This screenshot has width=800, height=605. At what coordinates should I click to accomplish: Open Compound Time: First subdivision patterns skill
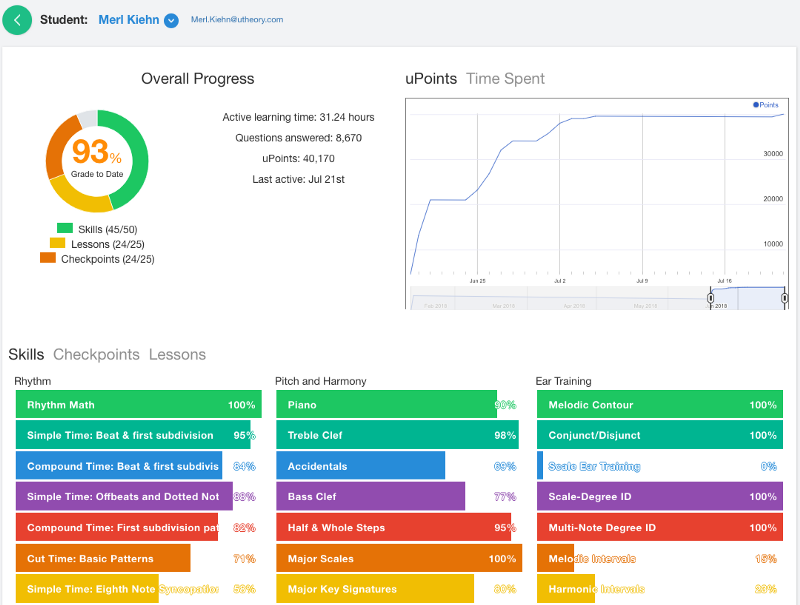[139, 527]
